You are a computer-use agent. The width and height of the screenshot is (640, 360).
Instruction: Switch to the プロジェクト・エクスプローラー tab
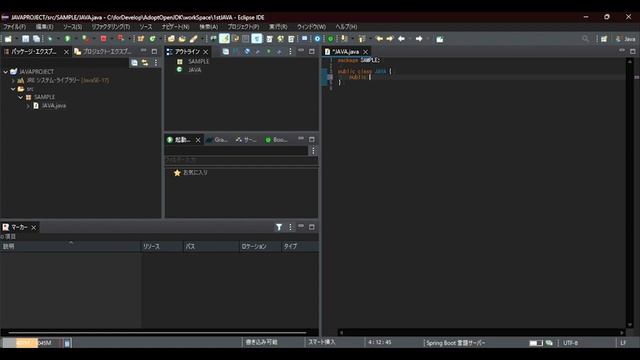tap(103, 52)
